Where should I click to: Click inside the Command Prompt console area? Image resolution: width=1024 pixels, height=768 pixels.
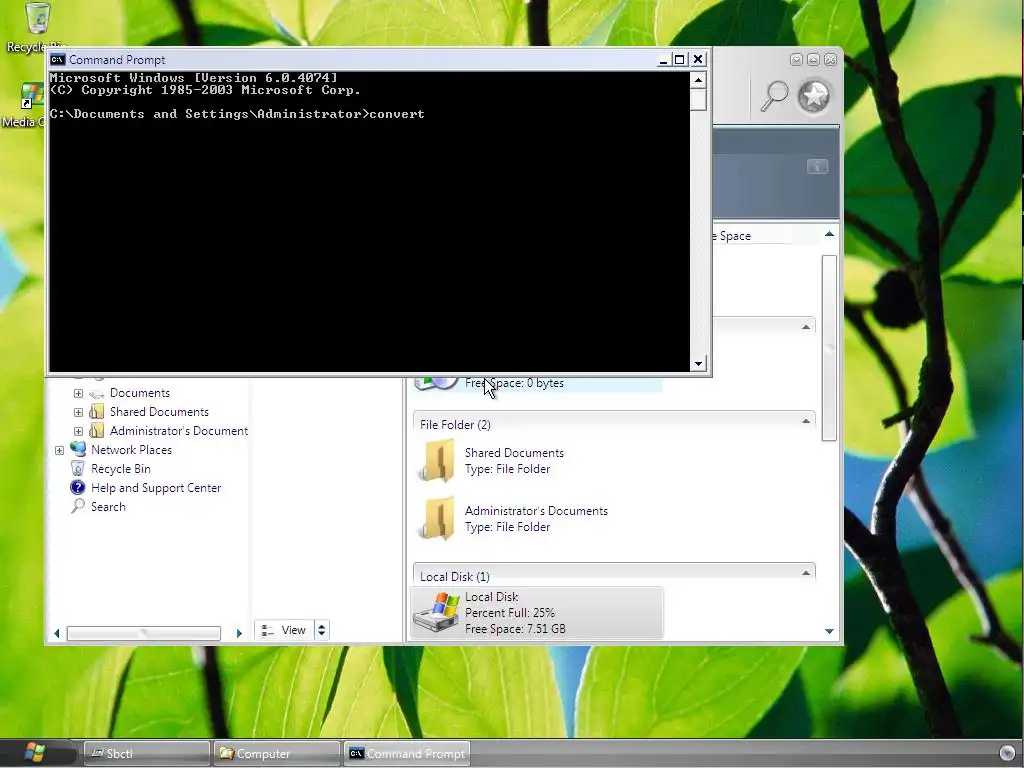[x=369, y=221]
